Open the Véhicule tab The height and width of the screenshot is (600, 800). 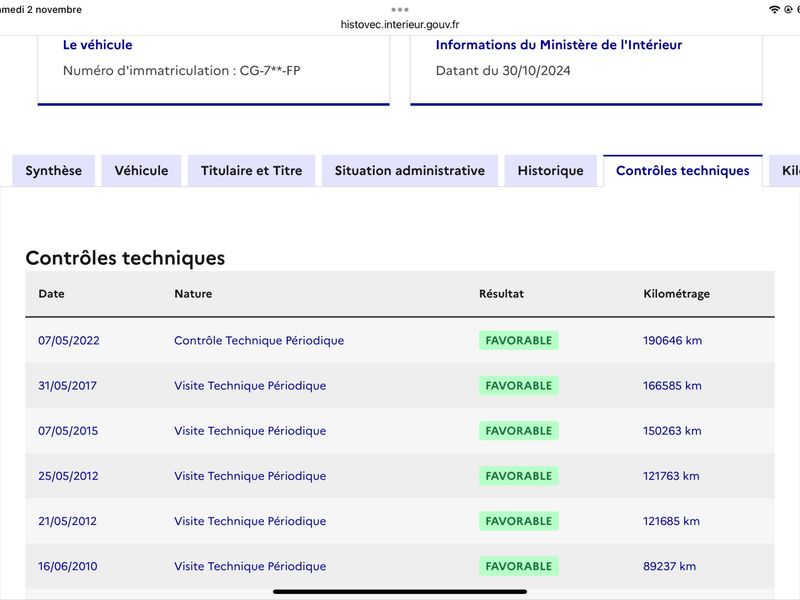pyautogui.click(x=141, y=170)
